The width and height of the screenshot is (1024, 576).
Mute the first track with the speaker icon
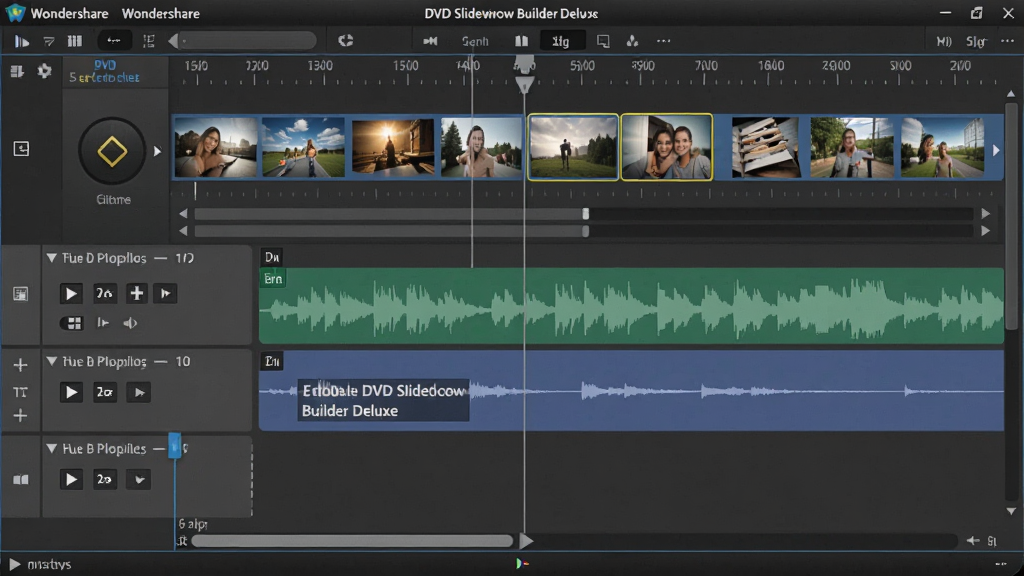click(131, 323)
